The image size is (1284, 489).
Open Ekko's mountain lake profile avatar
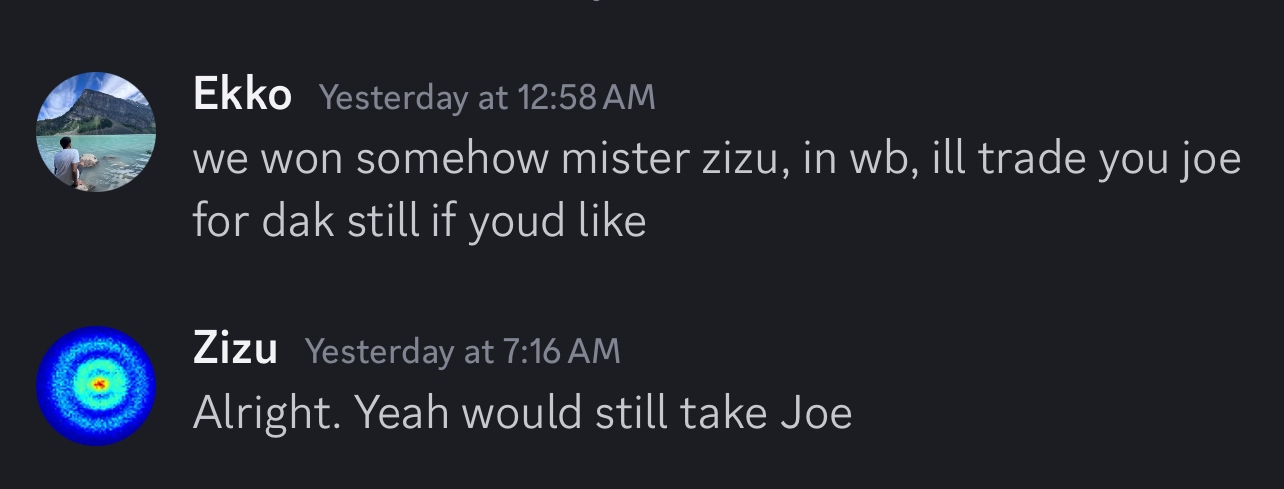point(96,131)
